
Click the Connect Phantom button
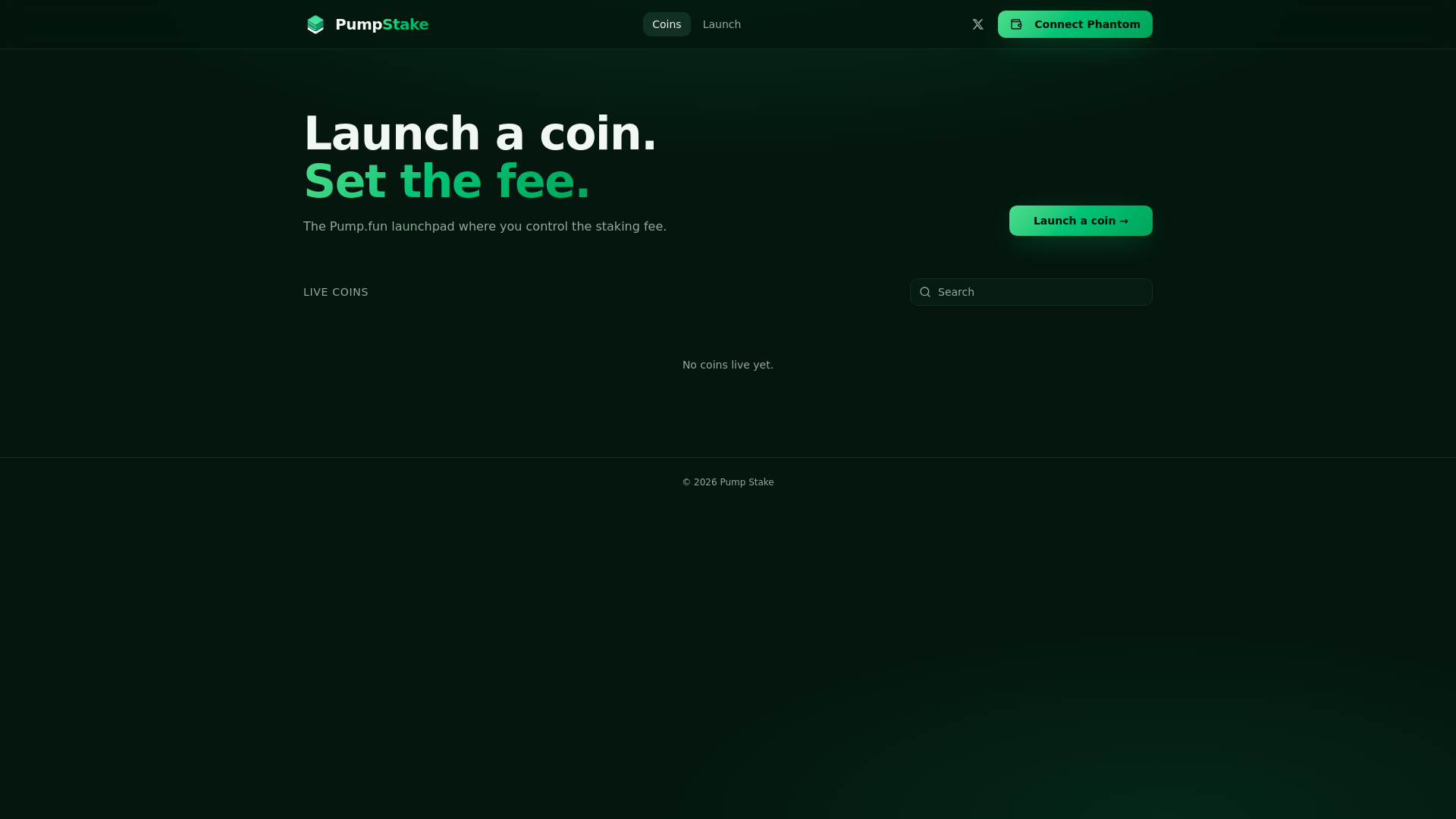pyautogui.click(x=1075, y=24)
